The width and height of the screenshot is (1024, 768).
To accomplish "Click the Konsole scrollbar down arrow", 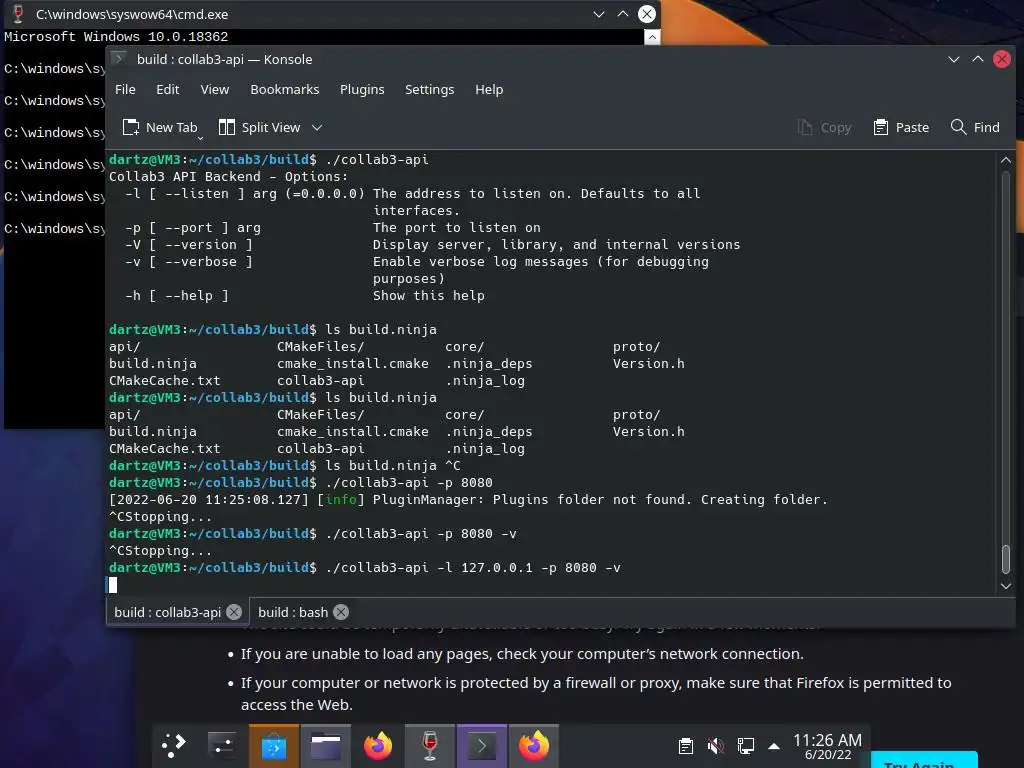I will [x=1006, y=586].
